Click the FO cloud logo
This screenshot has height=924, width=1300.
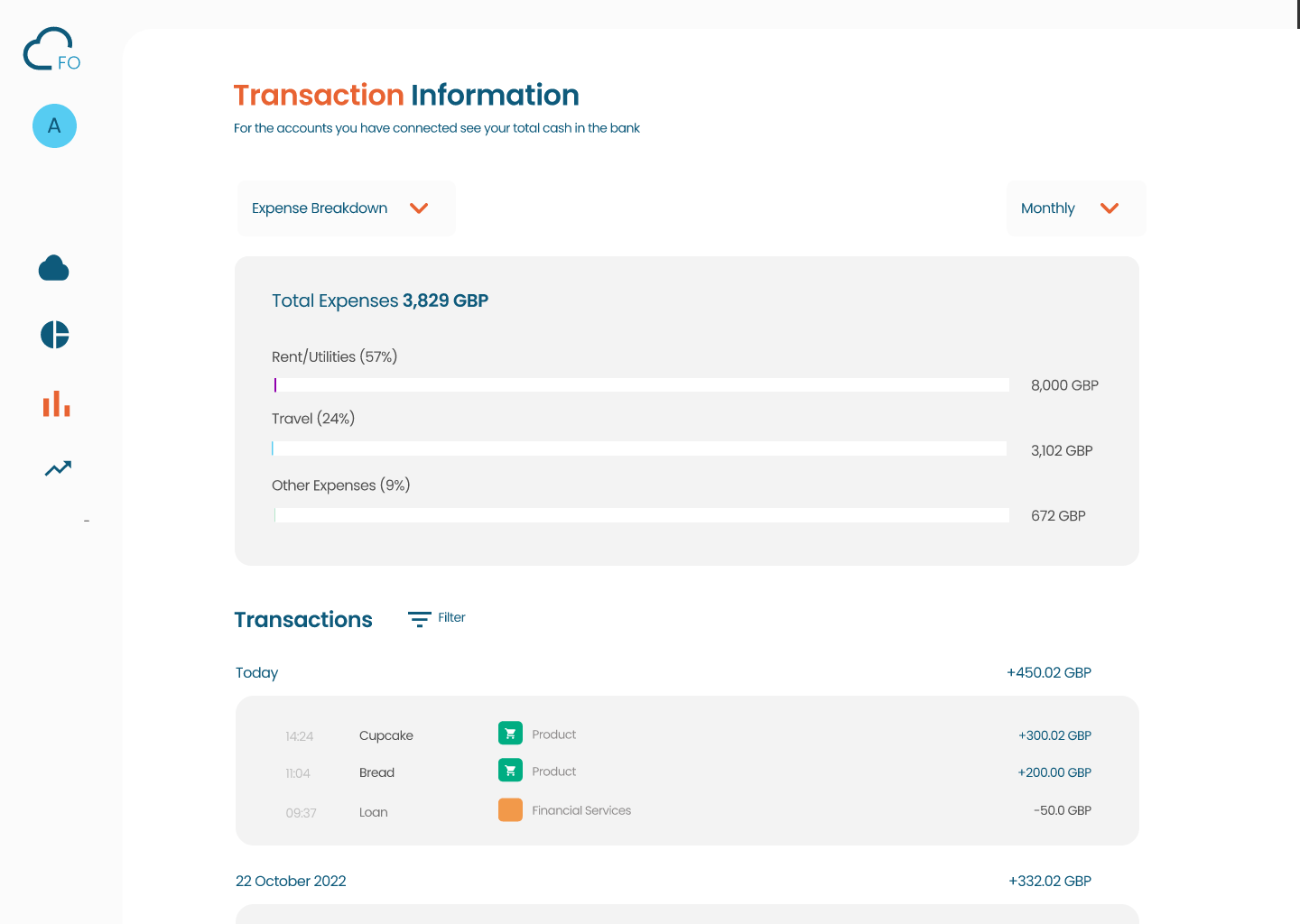(x=51, y=47)
